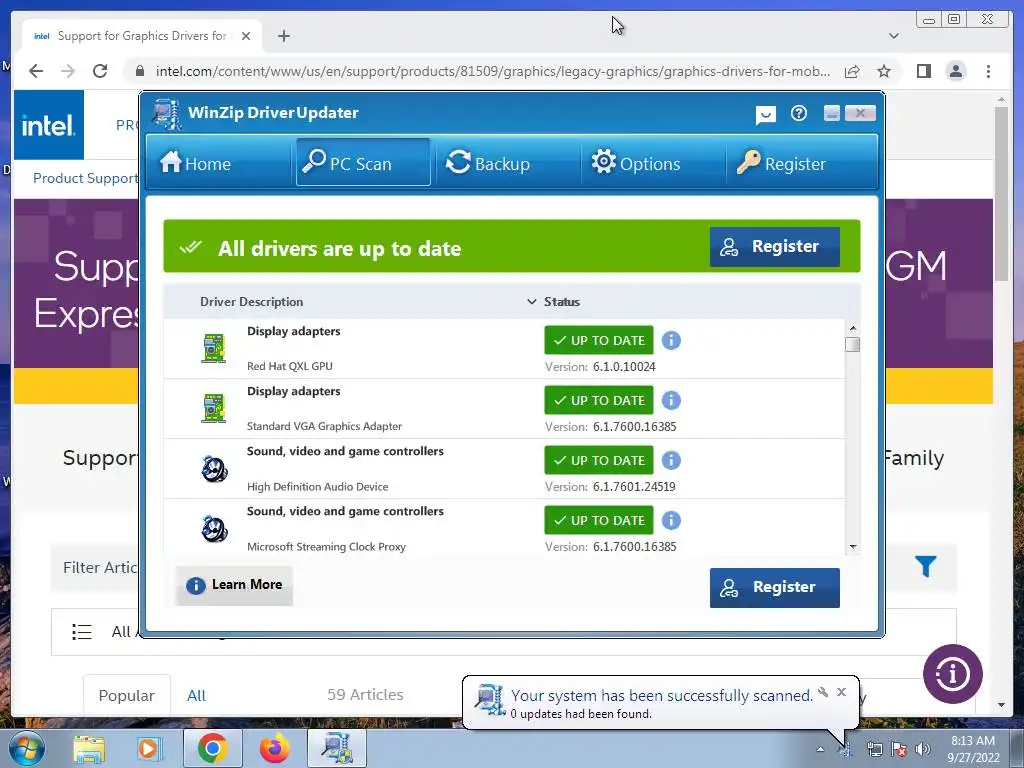Close the Support for Graphics Drivers tab

click(x=246, y=36)
